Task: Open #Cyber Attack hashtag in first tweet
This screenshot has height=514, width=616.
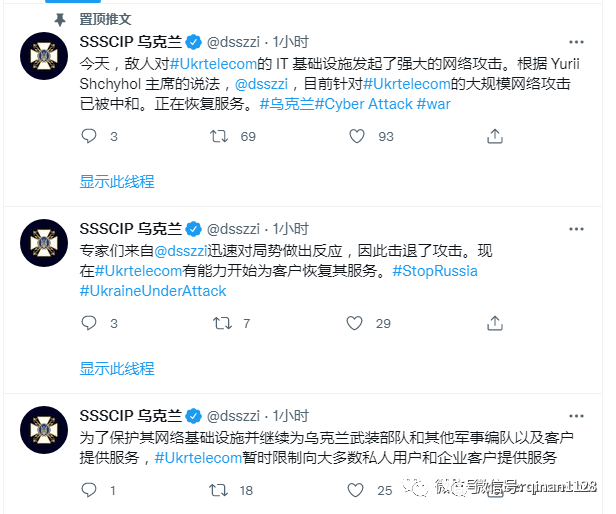Action: (364, 104)
